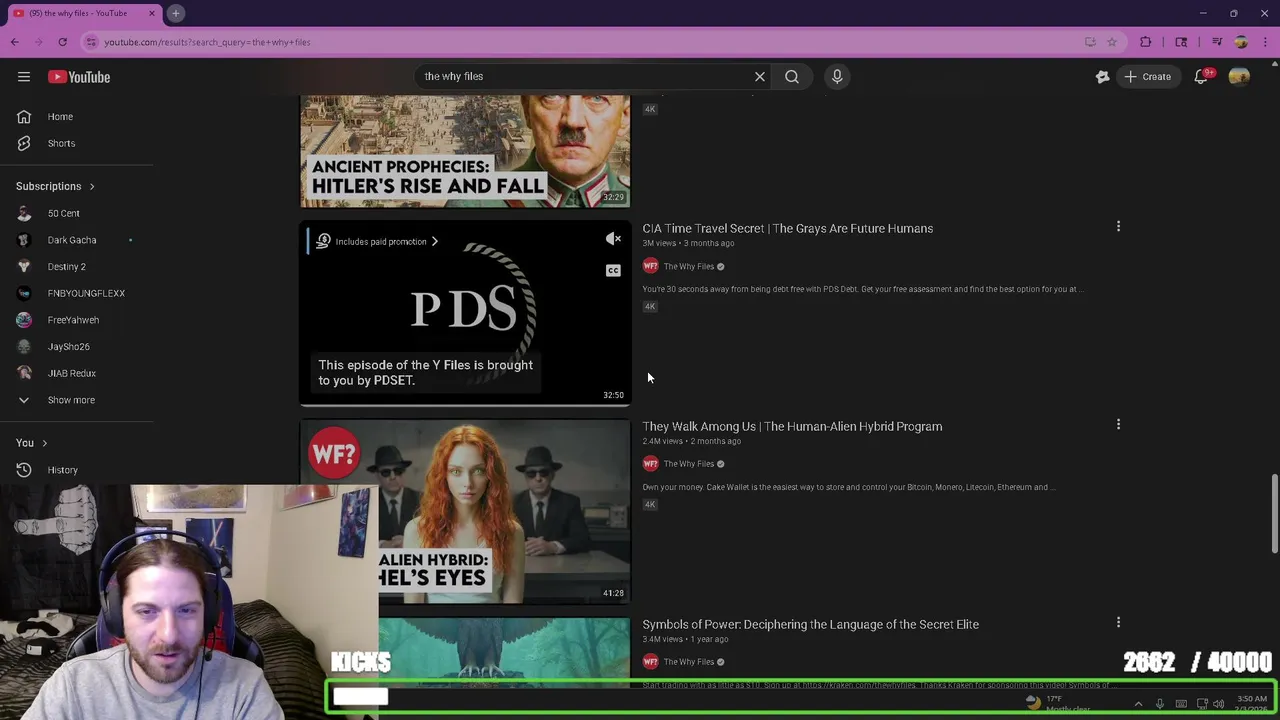Screen dimensions: 1280x720
Task: Click the taskbar microphone tray icon
Action: pyautogui.click(x=1160, y=704)
